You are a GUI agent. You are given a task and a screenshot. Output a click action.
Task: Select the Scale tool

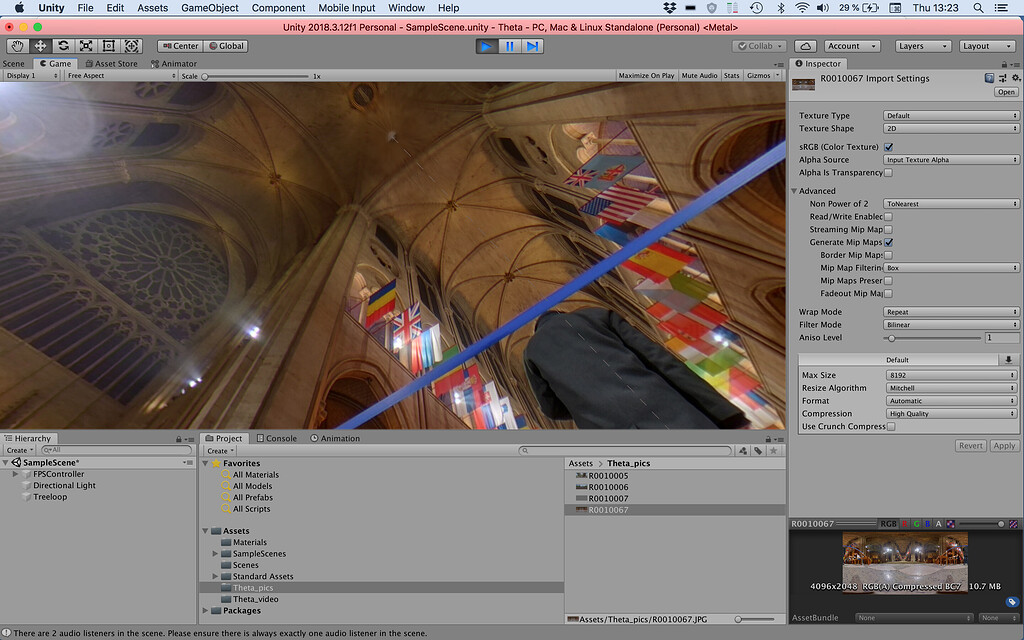[x=85, y=44]
